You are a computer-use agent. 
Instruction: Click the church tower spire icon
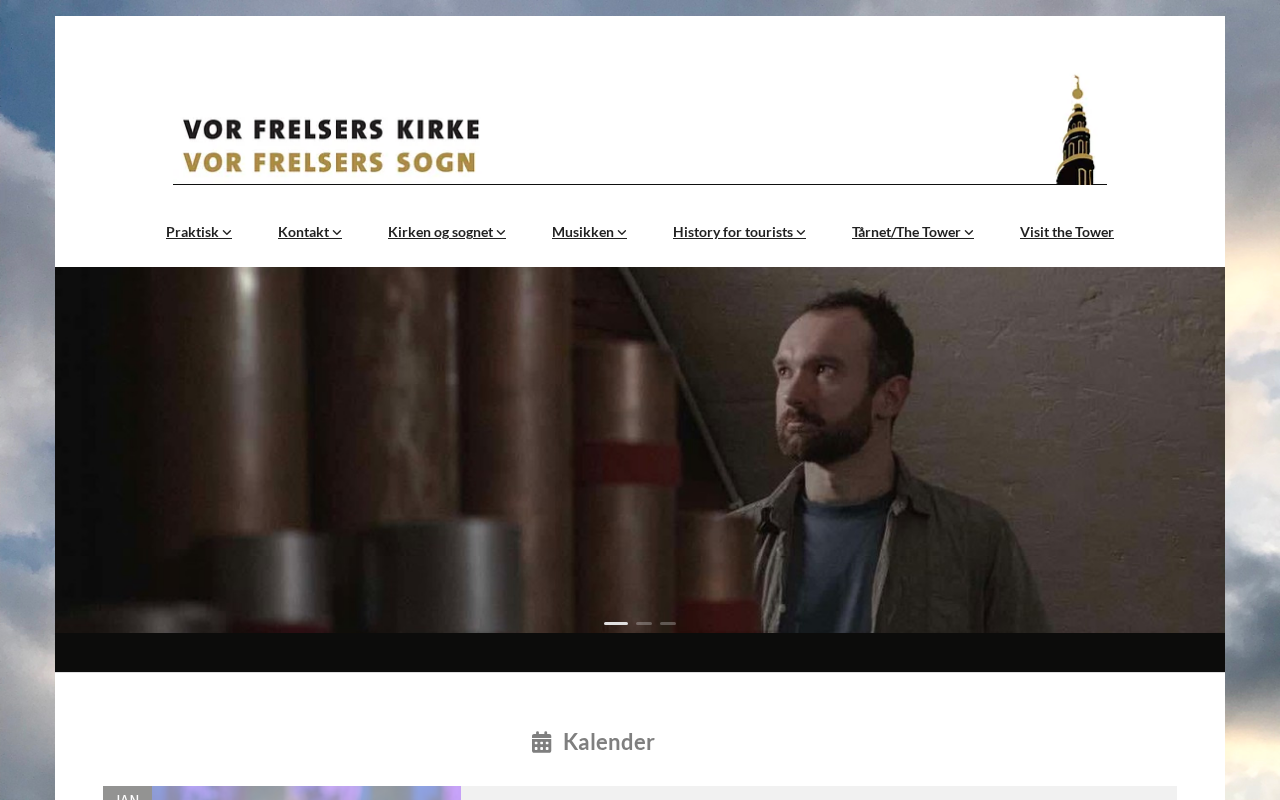point(1076,130)
